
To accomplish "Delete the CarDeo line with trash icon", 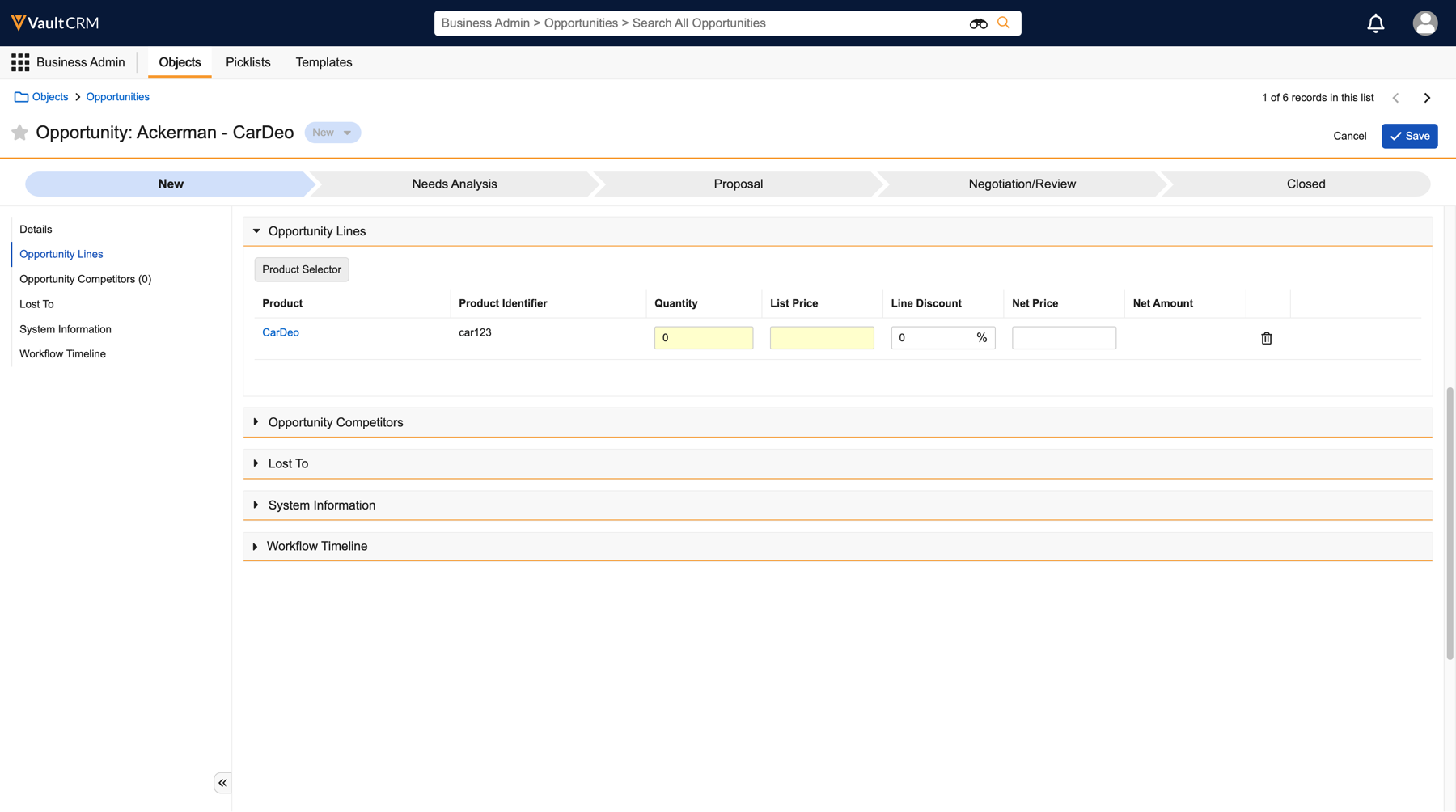I will click(1266, 338).
